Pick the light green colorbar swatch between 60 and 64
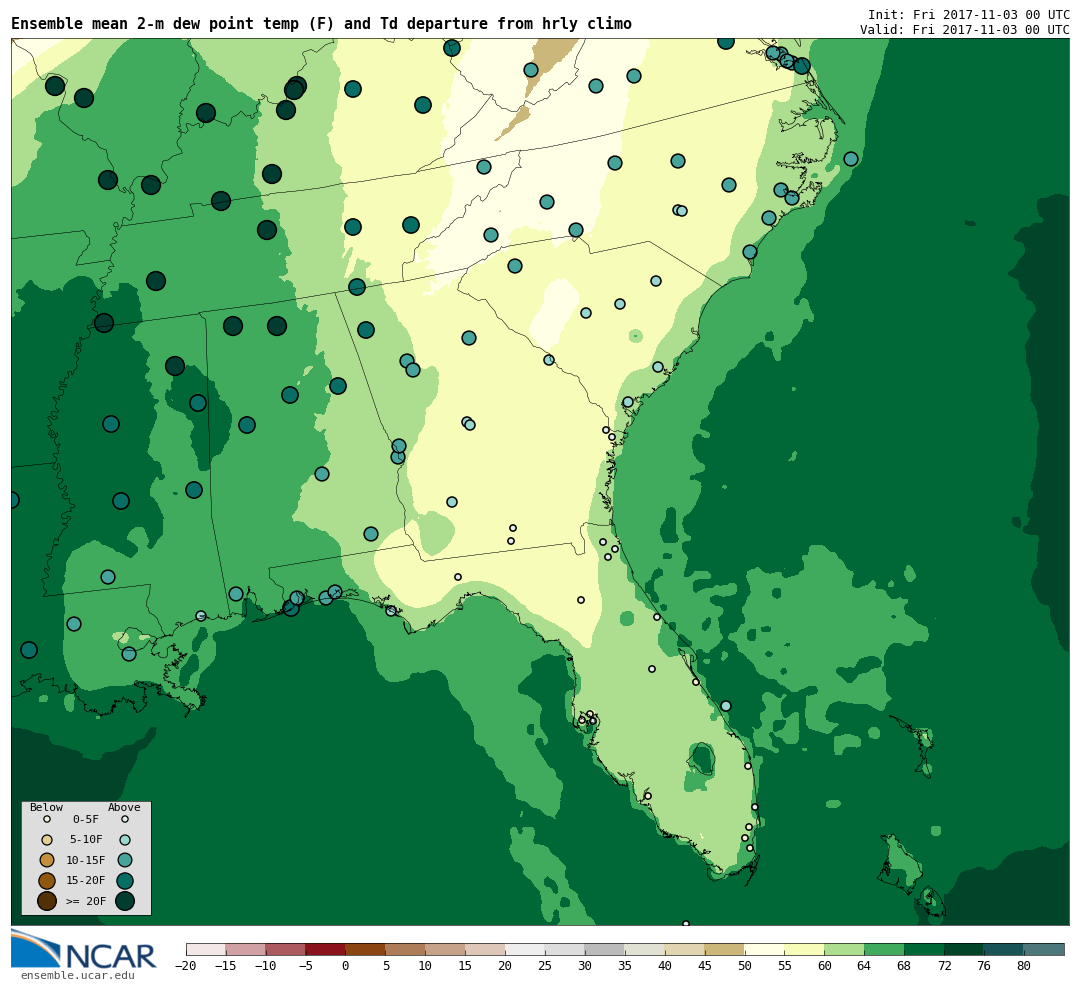 (844, 949)
